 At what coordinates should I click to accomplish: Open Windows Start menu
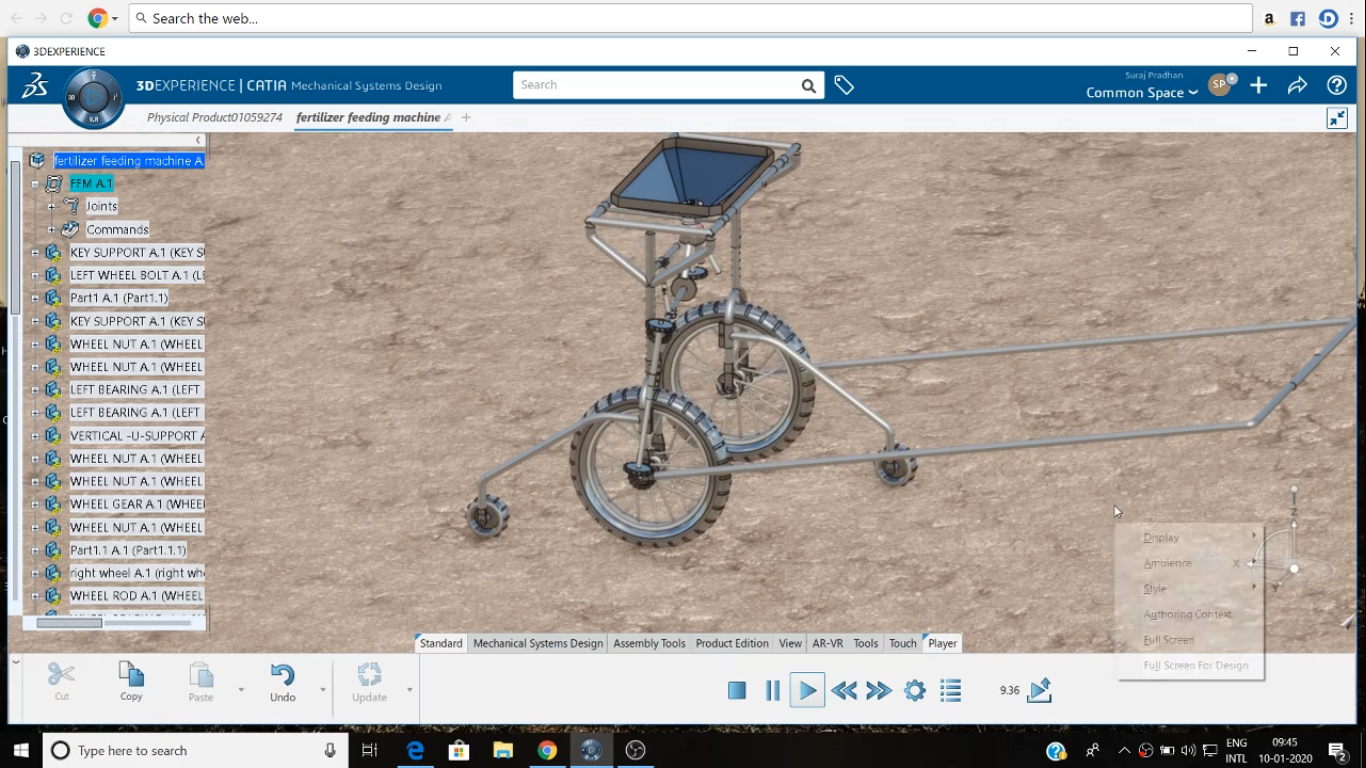[x=21, y=750]
